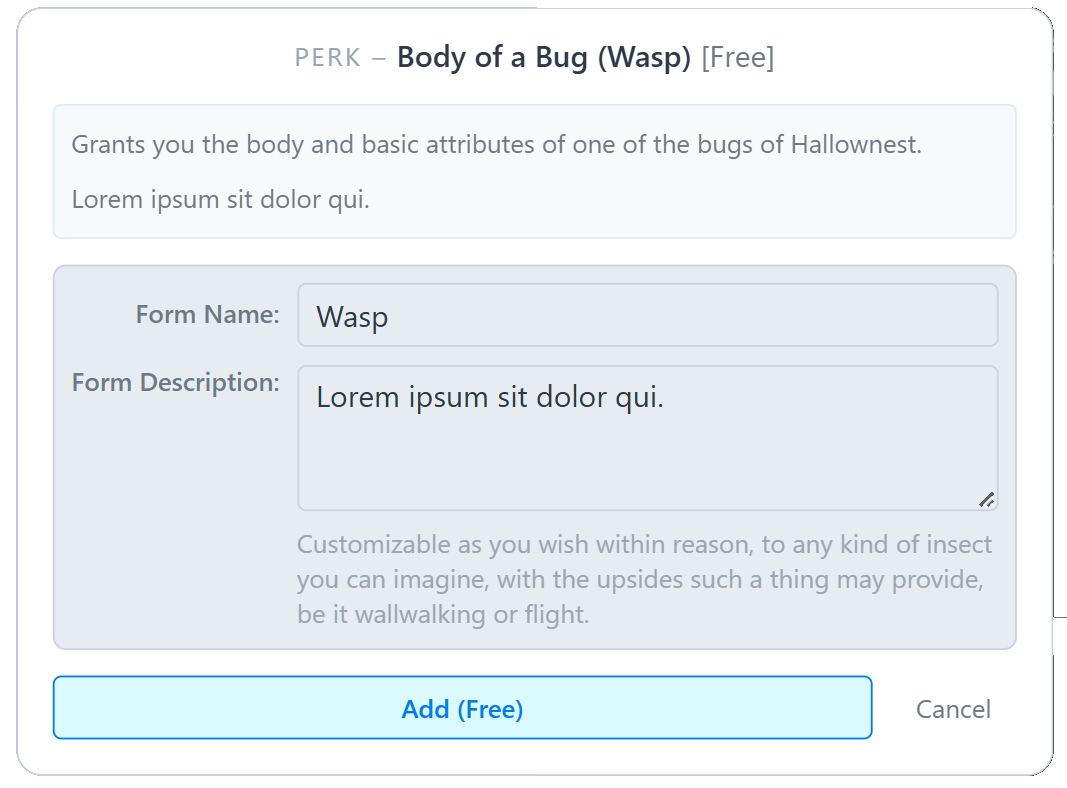Viewport: 1067px width, 788px height.
Task: Click the Form Description label
Action: 175,382
